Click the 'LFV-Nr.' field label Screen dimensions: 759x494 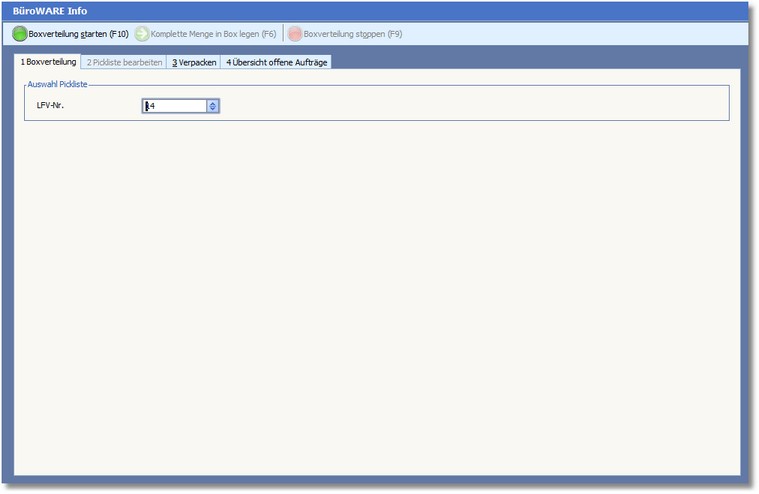[x=51, y=105]
